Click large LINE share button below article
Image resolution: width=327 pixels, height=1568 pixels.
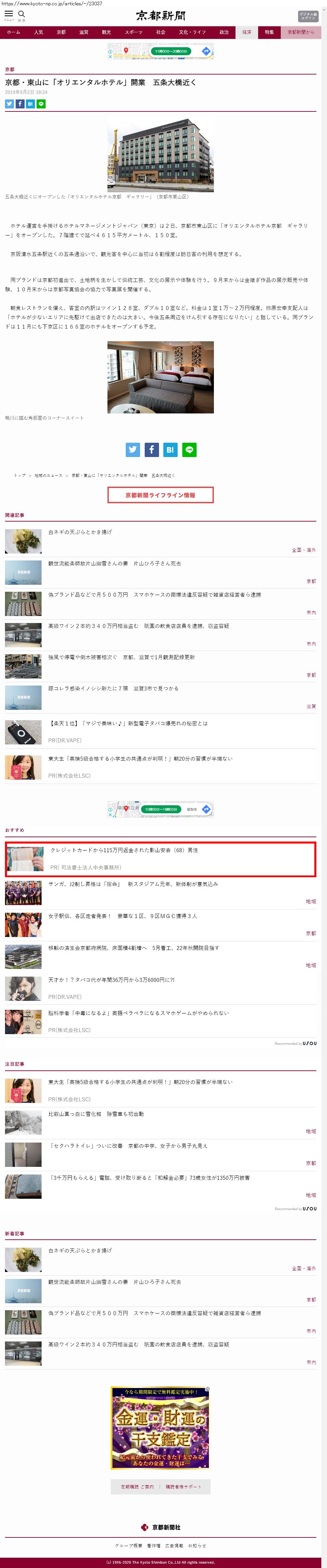tap(189, 450)
